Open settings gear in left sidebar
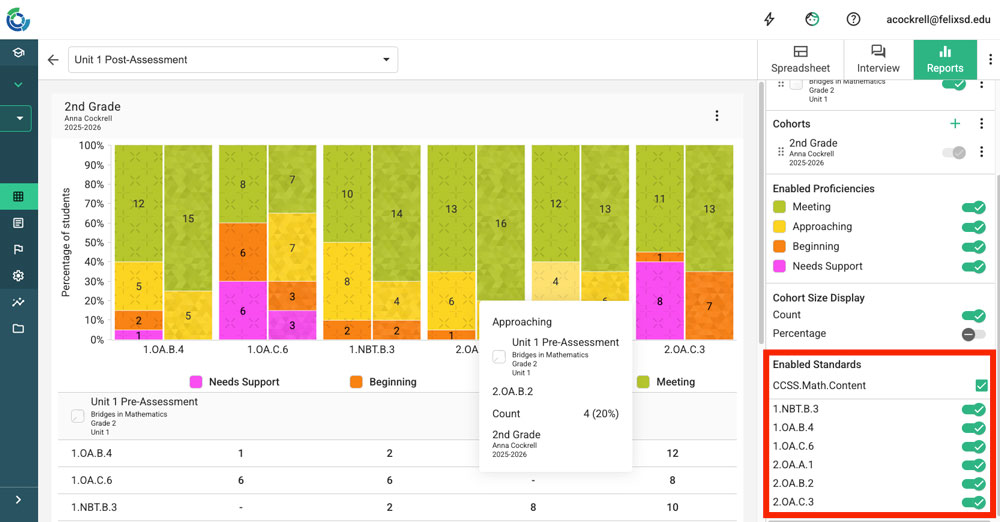The height and width of the screenshot is (522, 1000). [x=18, y=276]
